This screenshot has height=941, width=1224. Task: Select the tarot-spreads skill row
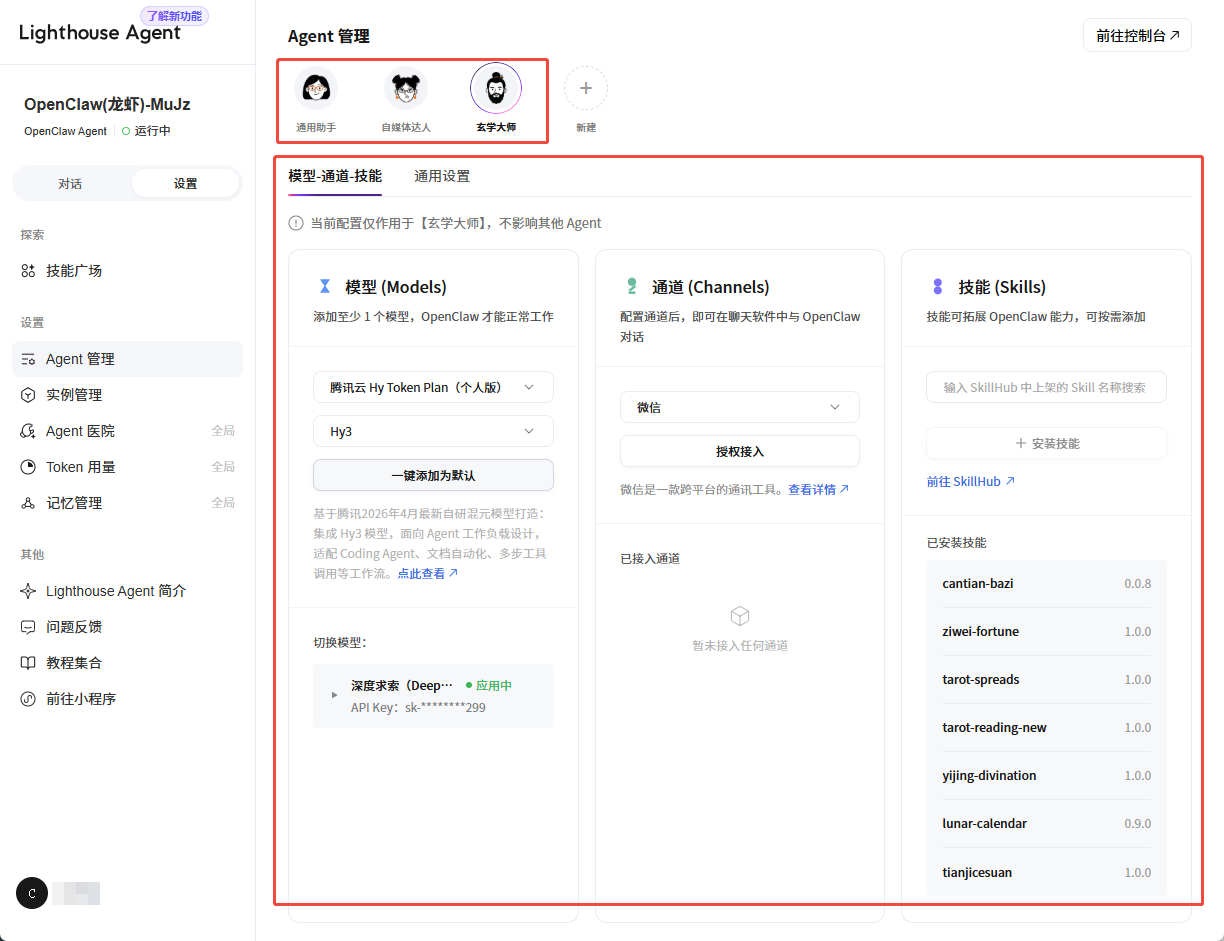pyautogui.click(x=1046, y=679)
